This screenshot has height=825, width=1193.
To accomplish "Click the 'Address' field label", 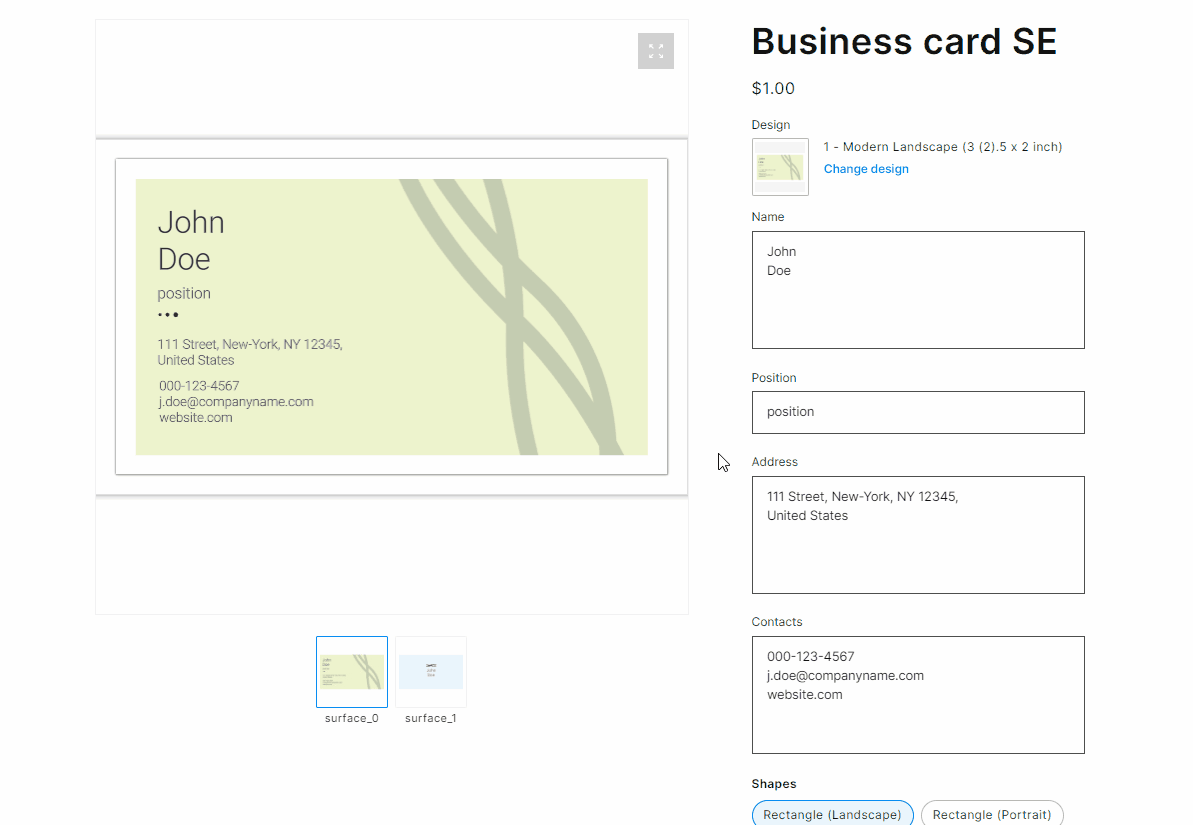I will click(x=775, y=462).
